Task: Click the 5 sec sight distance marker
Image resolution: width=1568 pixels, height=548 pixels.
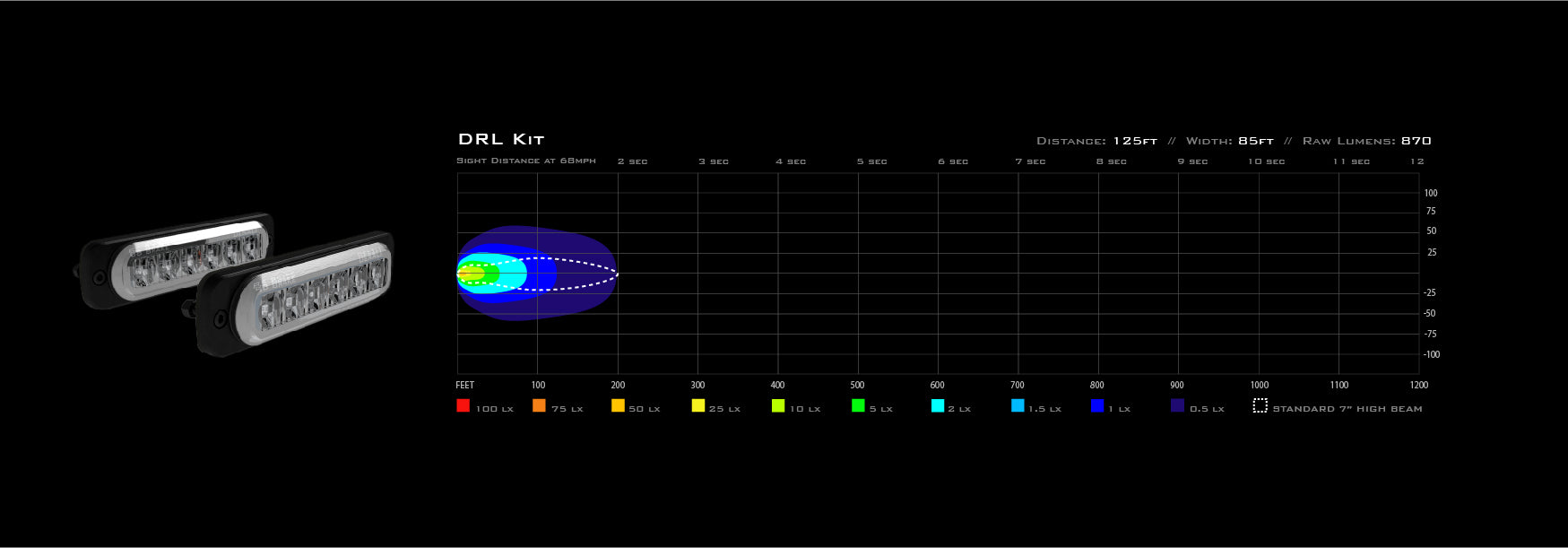Action: point(871,161)
